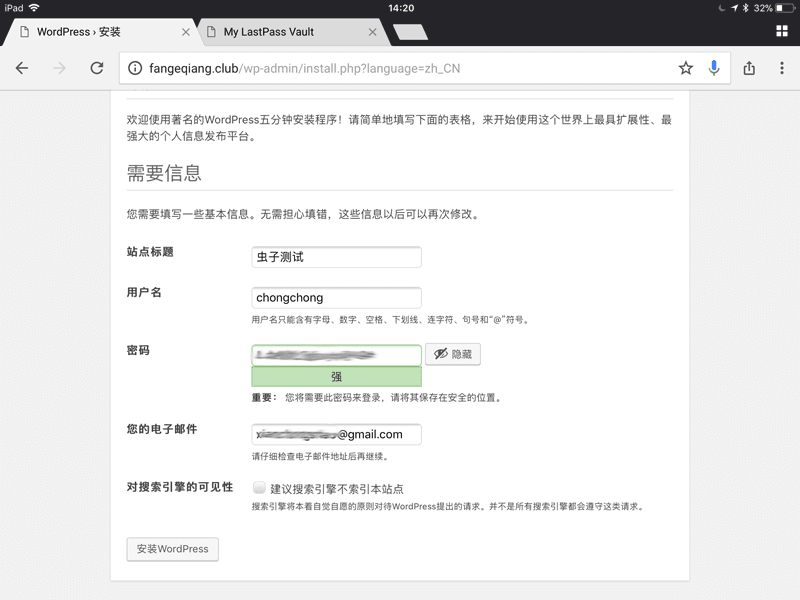Switch to the My LastPass Vault tab

point(280,32)
